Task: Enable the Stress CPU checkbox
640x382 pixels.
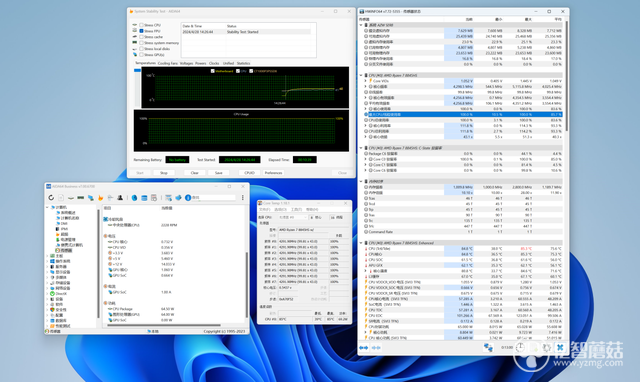Action: 141,25
